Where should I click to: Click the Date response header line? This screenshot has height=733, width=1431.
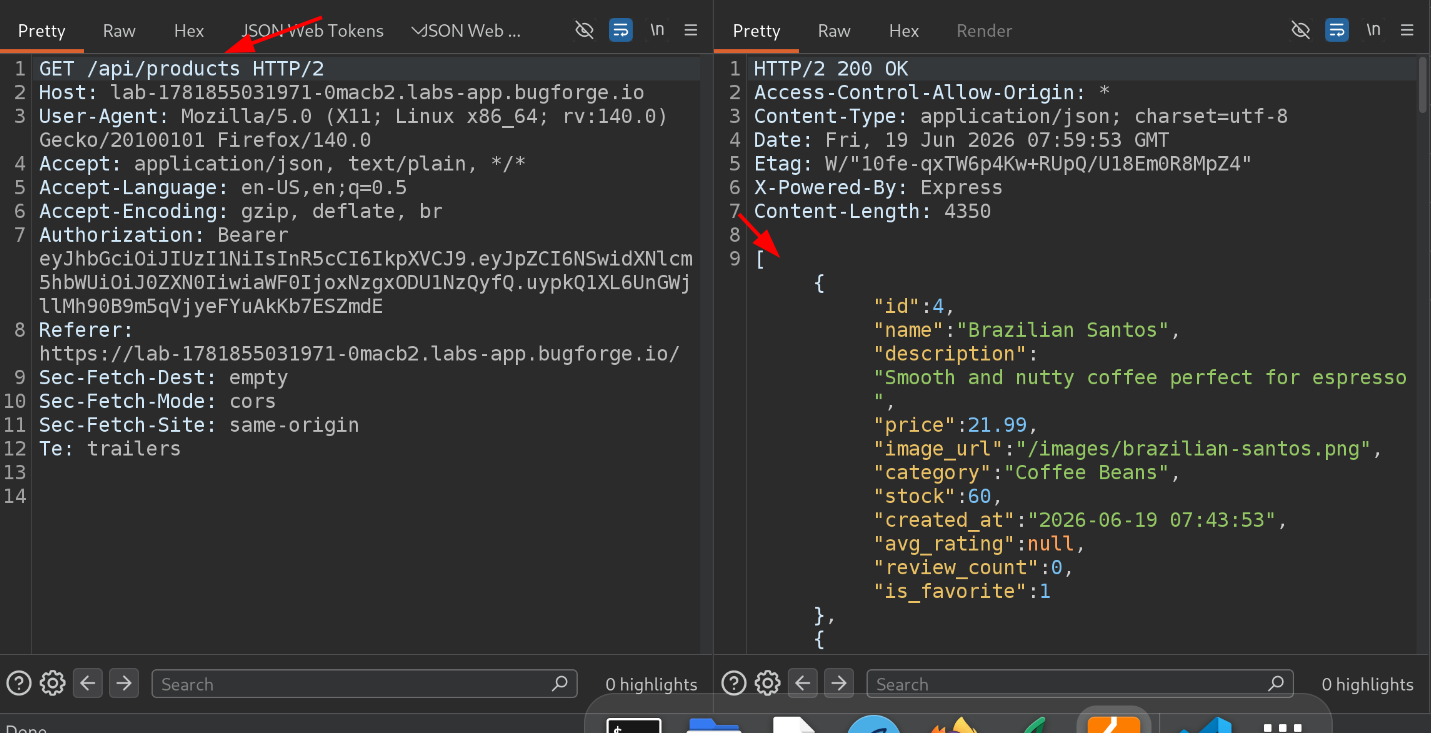pyautogui.click(x=961, y=141)
